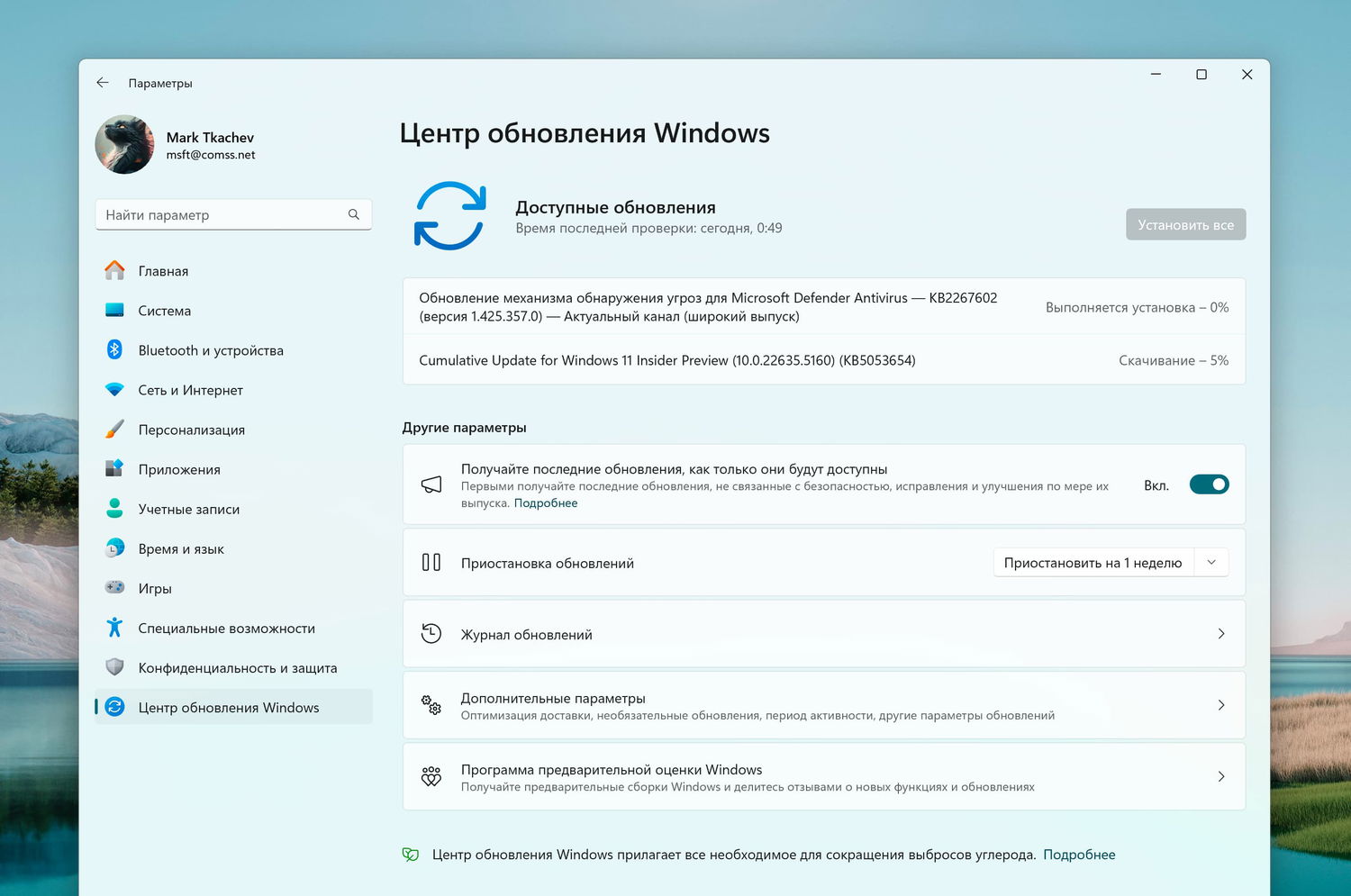This screenshot has height=896, width=1351.
Task: Click the 'Дополнительные параметры' title
Action: tap(553, 699)
